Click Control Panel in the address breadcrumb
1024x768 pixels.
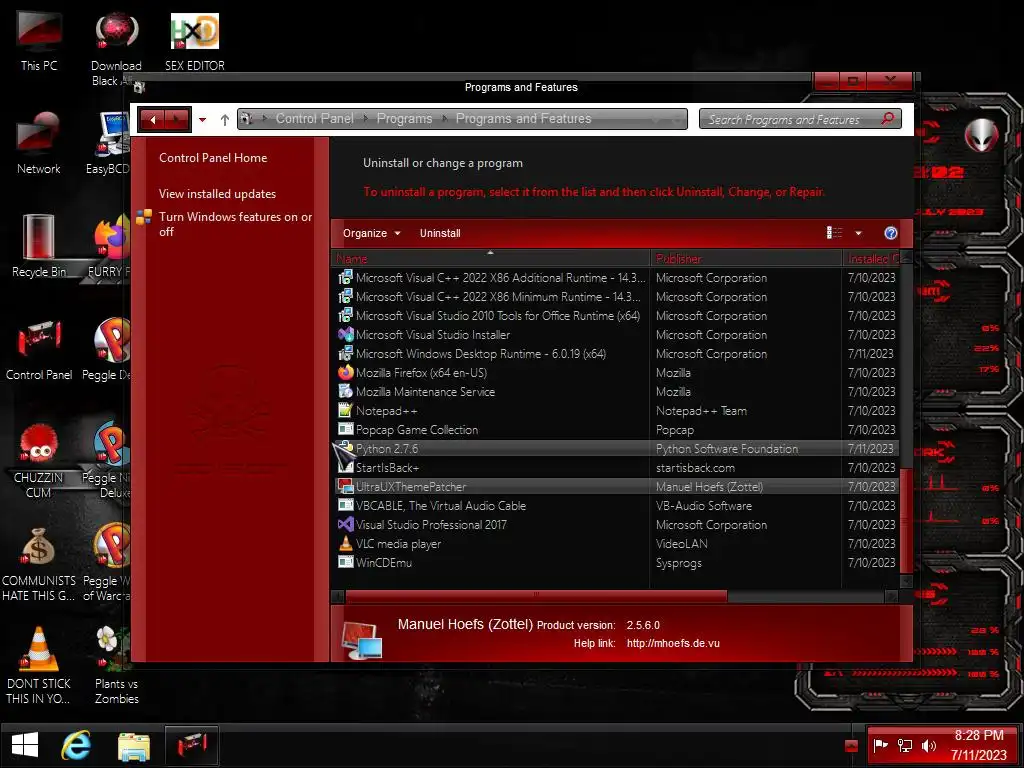coord(315,118)
